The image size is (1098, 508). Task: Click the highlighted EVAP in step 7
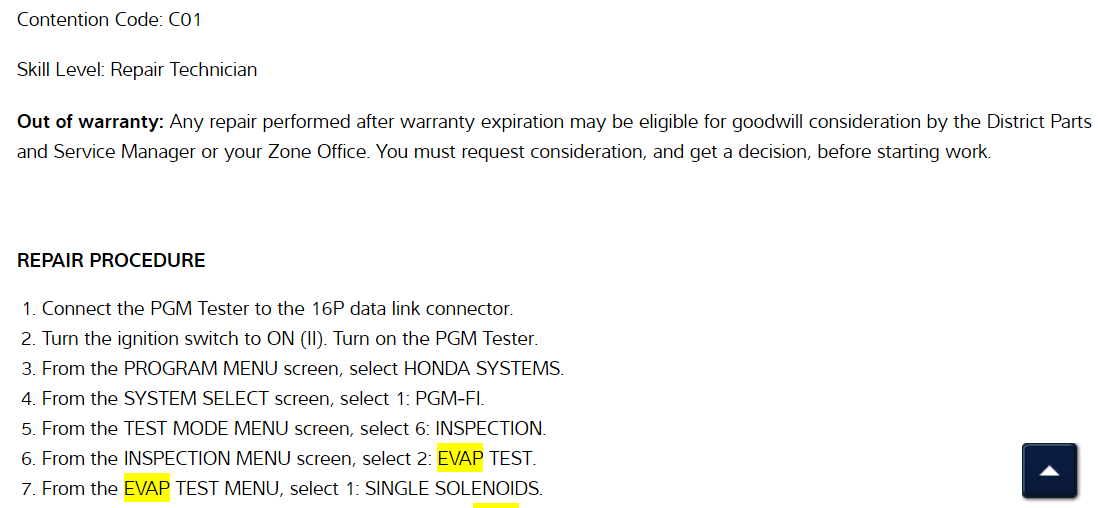pyautogui.click(x=146, y=488)
